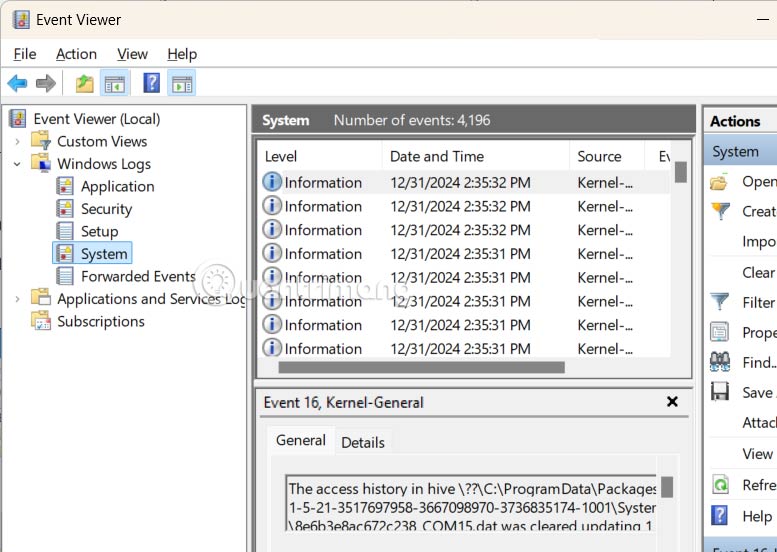
Task: Click the Import Custom View action
Action: [x=759, y=242]
